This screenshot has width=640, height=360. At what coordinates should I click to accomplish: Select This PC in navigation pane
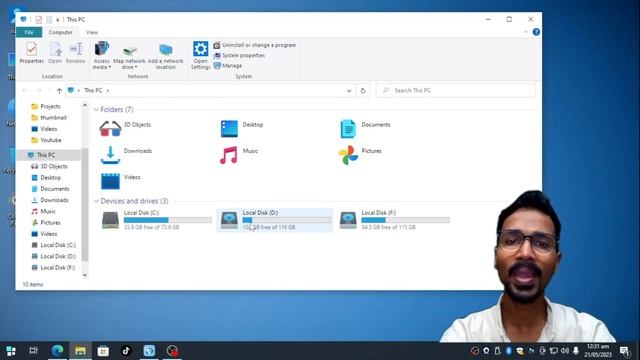pos(46,155)
